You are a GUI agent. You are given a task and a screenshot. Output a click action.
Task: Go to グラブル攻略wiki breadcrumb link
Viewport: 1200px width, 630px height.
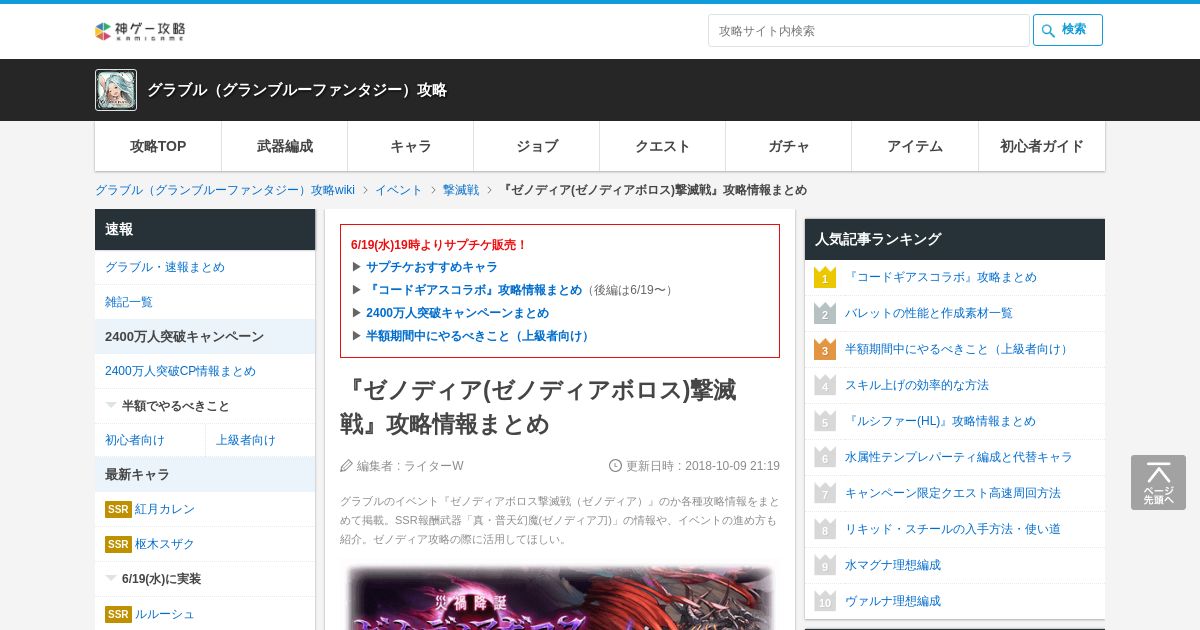point(225,190)
